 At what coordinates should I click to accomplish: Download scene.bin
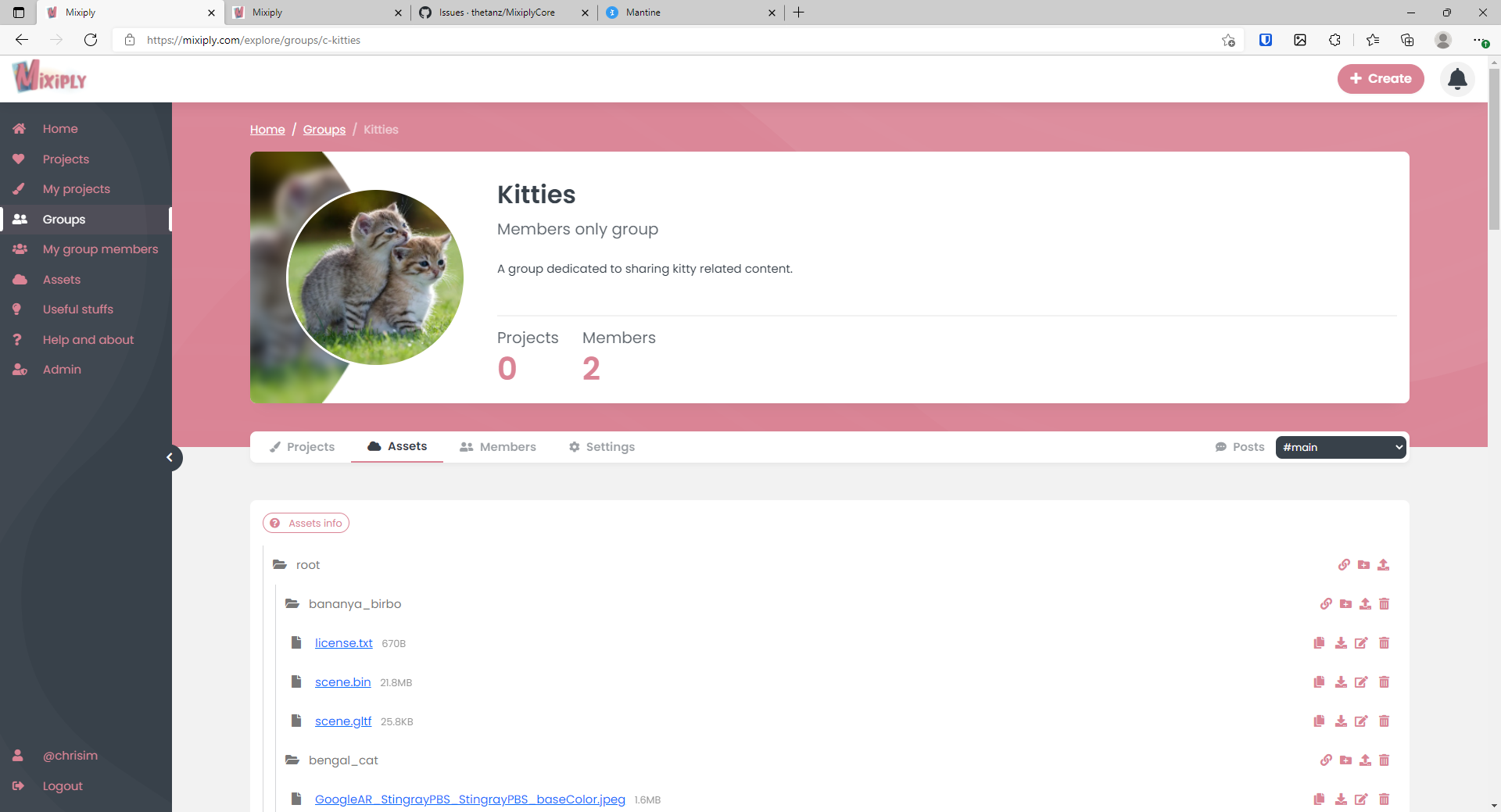point(1341,681)
